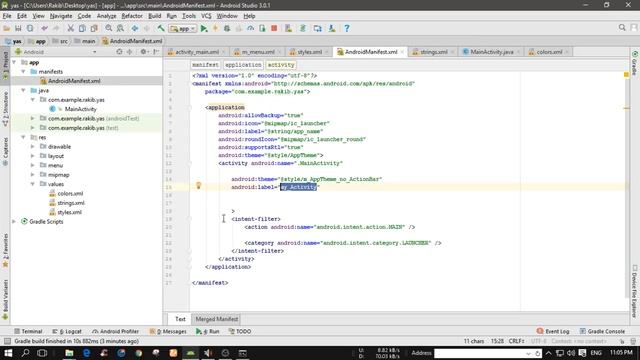Open the Event Log
The height and width of the screenshot is (360, 640).
[x=553, y=331]
